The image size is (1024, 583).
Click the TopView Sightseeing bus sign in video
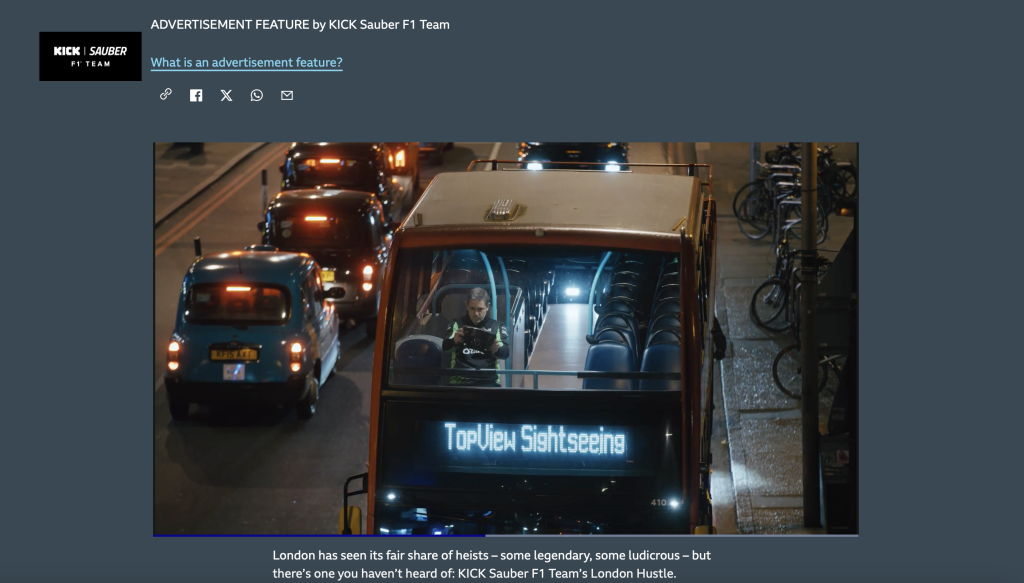click(535, 440)
